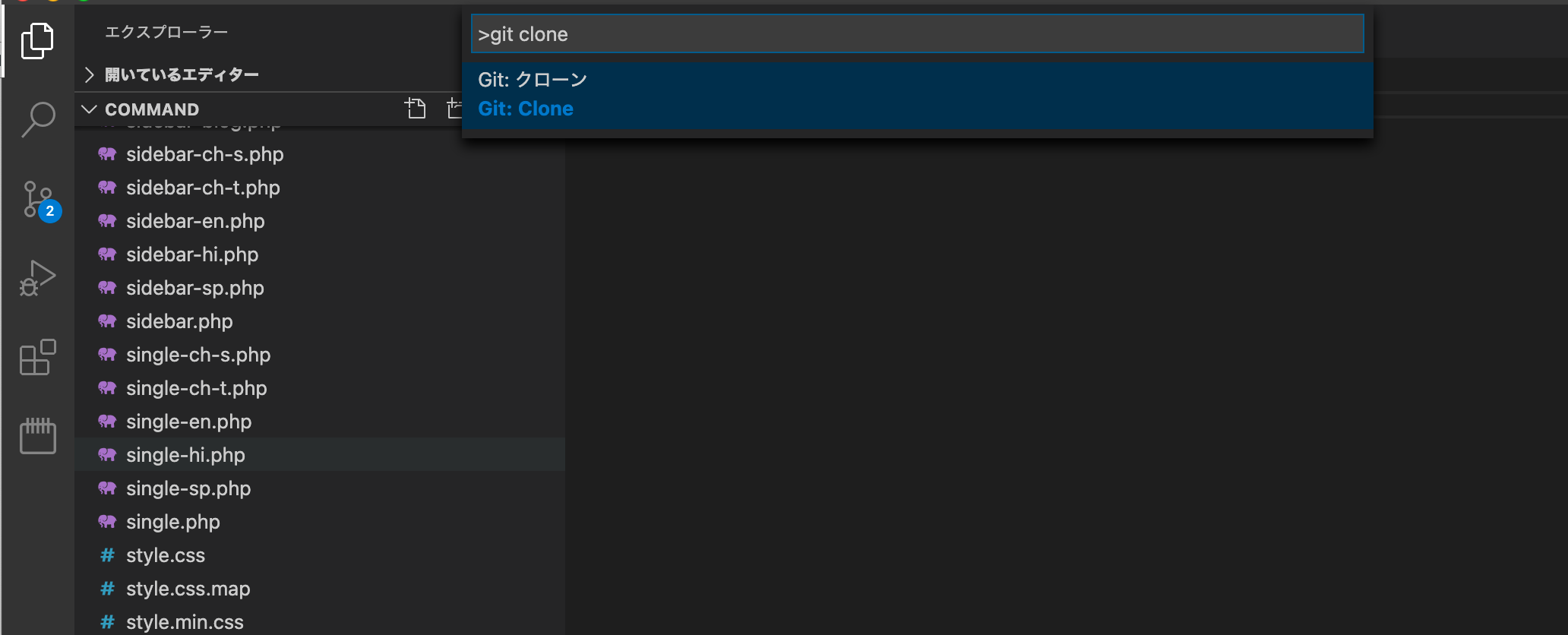Open Source Control with 2 changes
Viewport: 1568px width, 635px height.
(x=40, y=201)
